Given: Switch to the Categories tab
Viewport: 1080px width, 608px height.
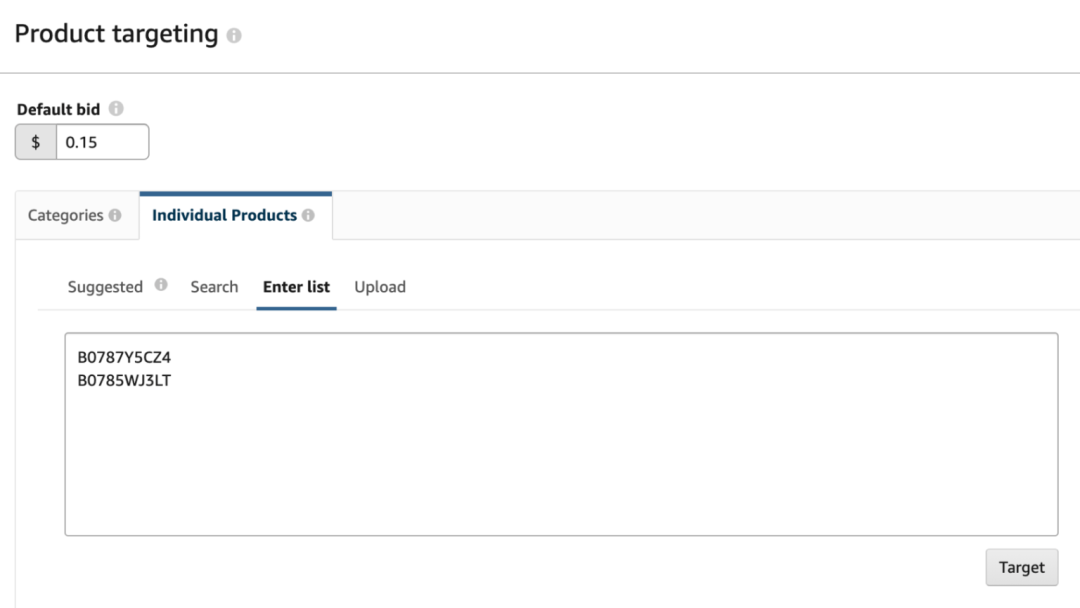Looking at the screenshot, I should pos(66,215).
